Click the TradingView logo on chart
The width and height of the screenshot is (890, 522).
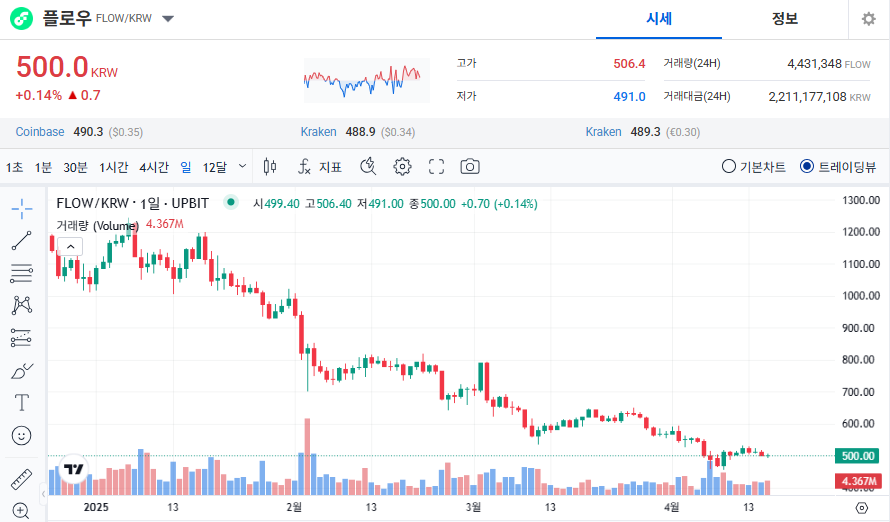[74, 469]
